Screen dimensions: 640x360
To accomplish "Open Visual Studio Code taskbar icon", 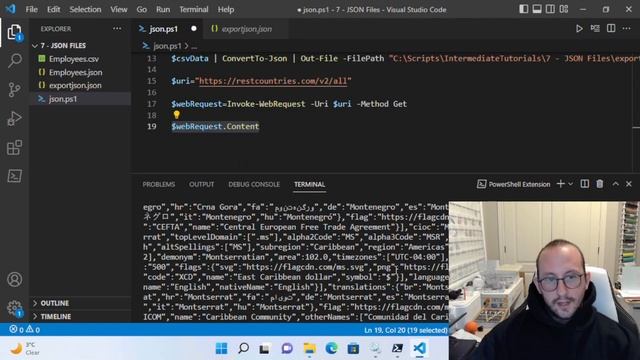I will tap(419, 349).
